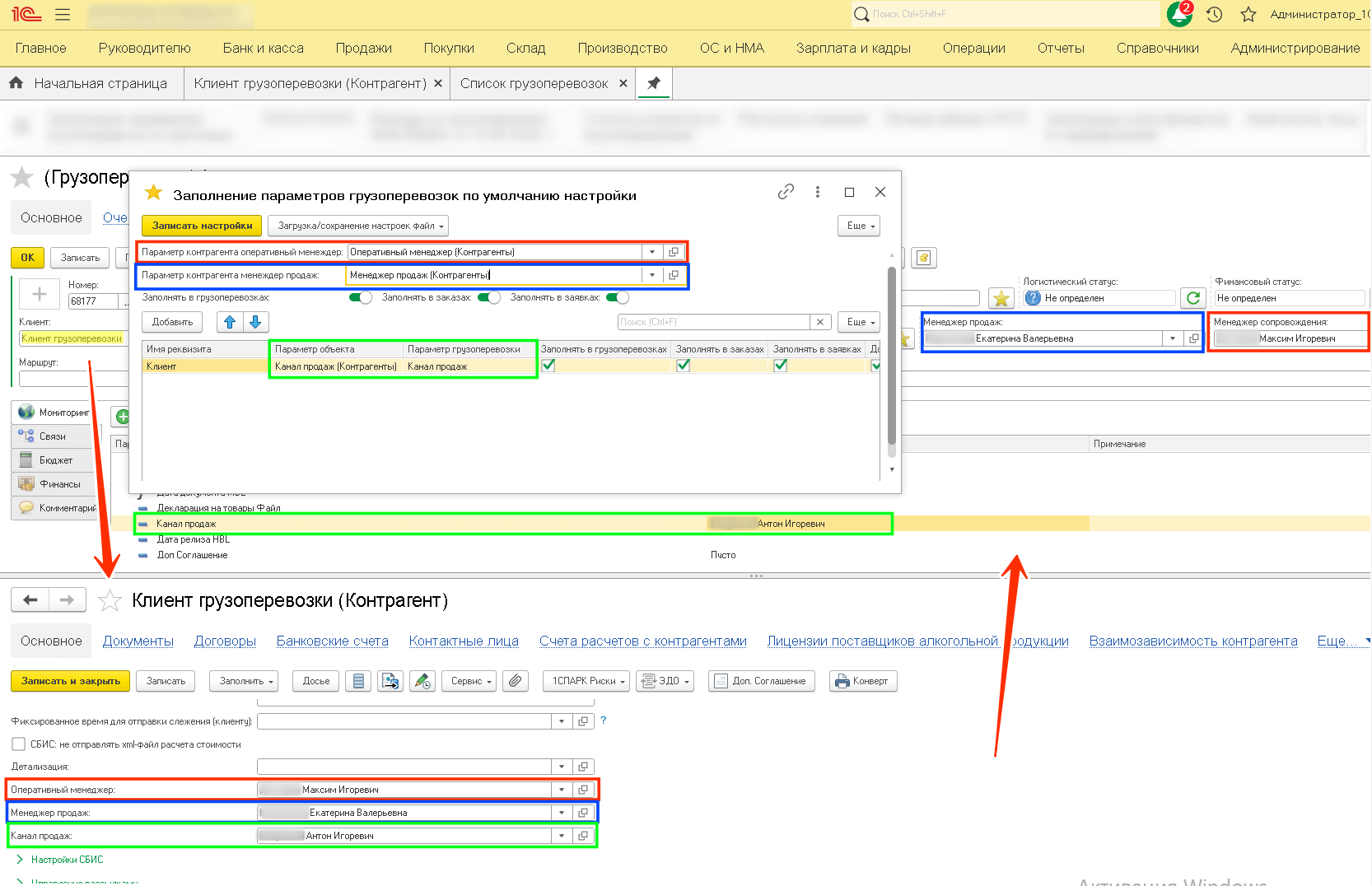
Task: Open Связи side panel
Action: pos(54,436)
